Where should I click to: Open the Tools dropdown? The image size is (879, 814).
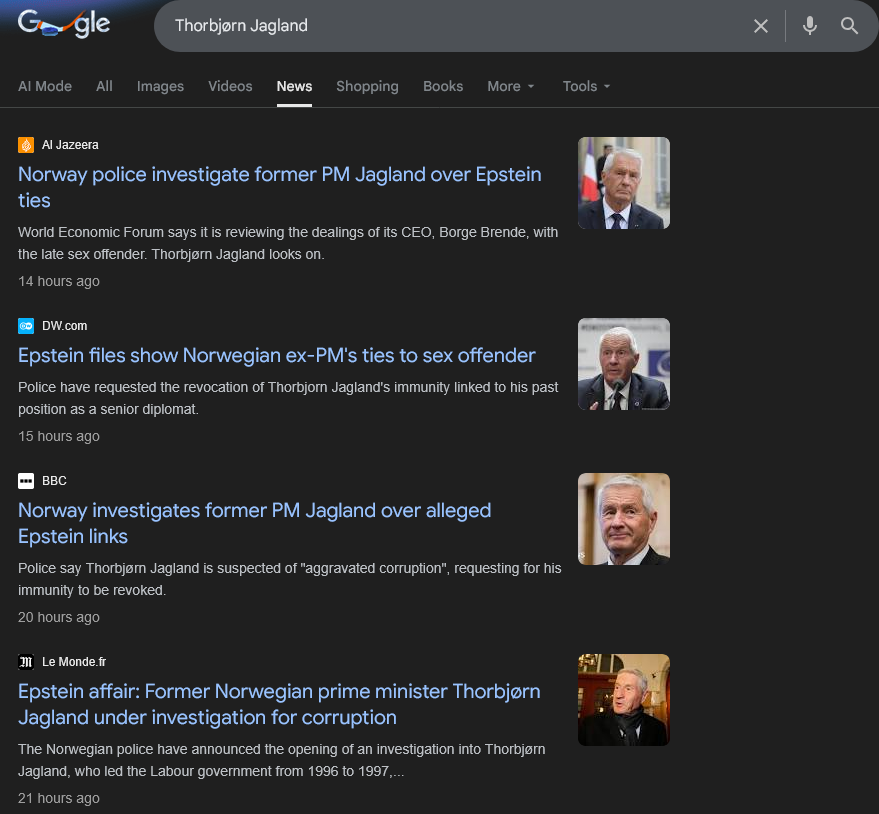pos(586,86)
